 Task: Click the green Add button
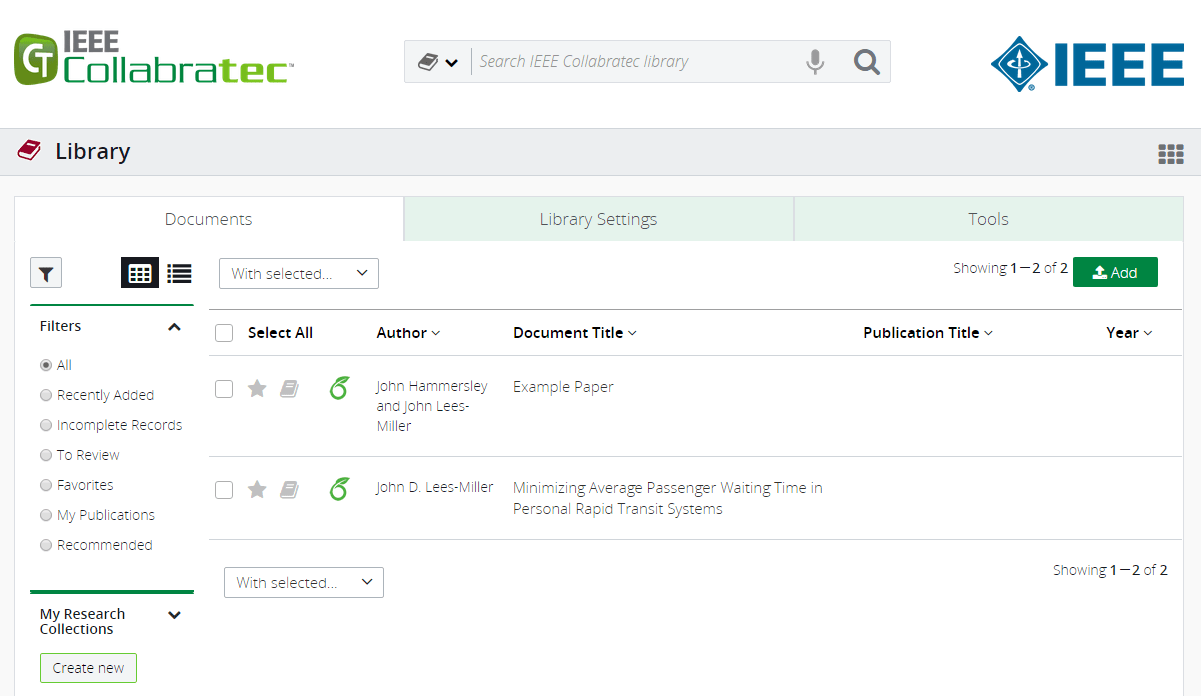click(x=1115, y=272)
